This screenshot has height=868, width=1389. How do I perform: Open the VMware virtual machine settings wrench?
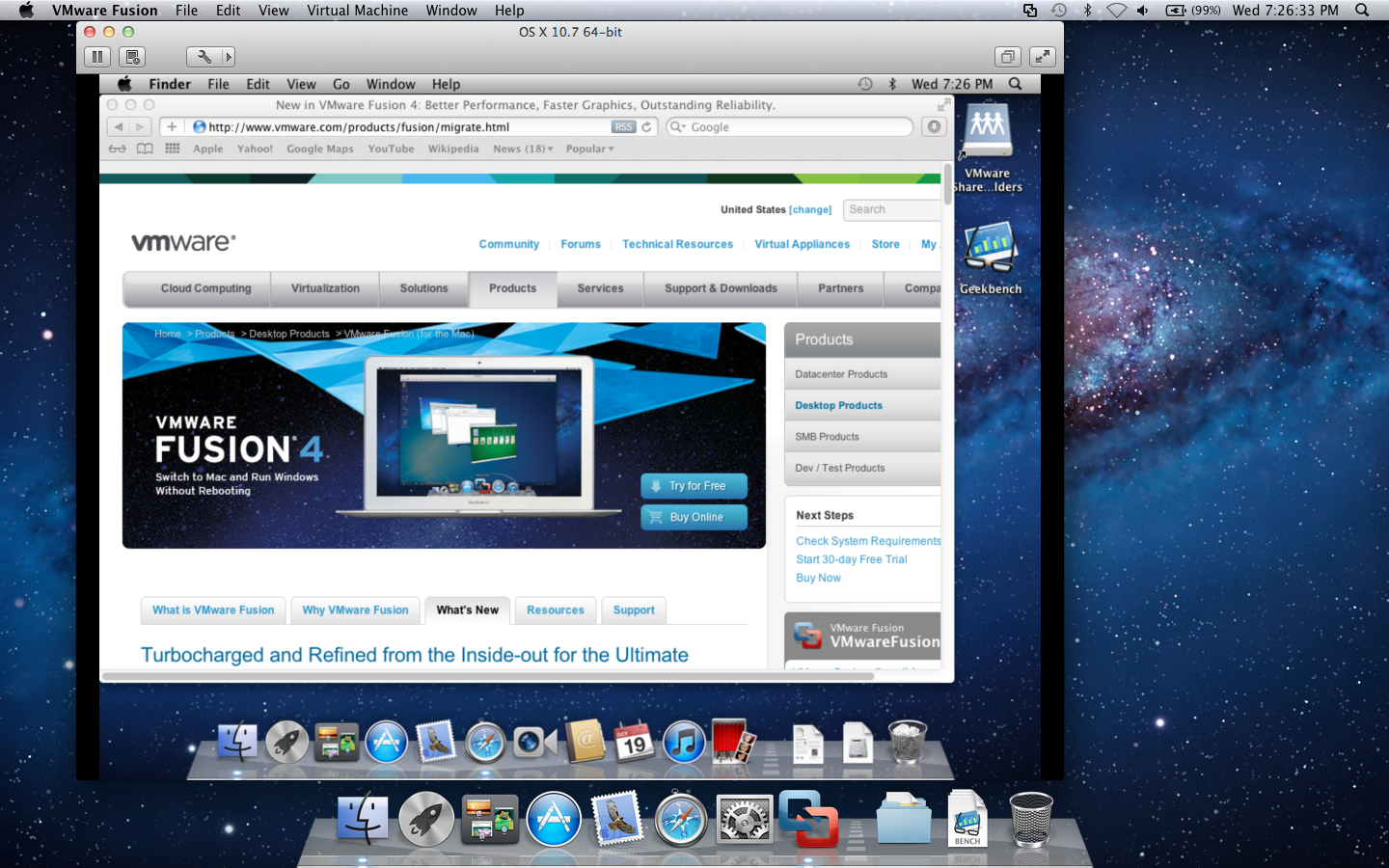pos(204,57)
